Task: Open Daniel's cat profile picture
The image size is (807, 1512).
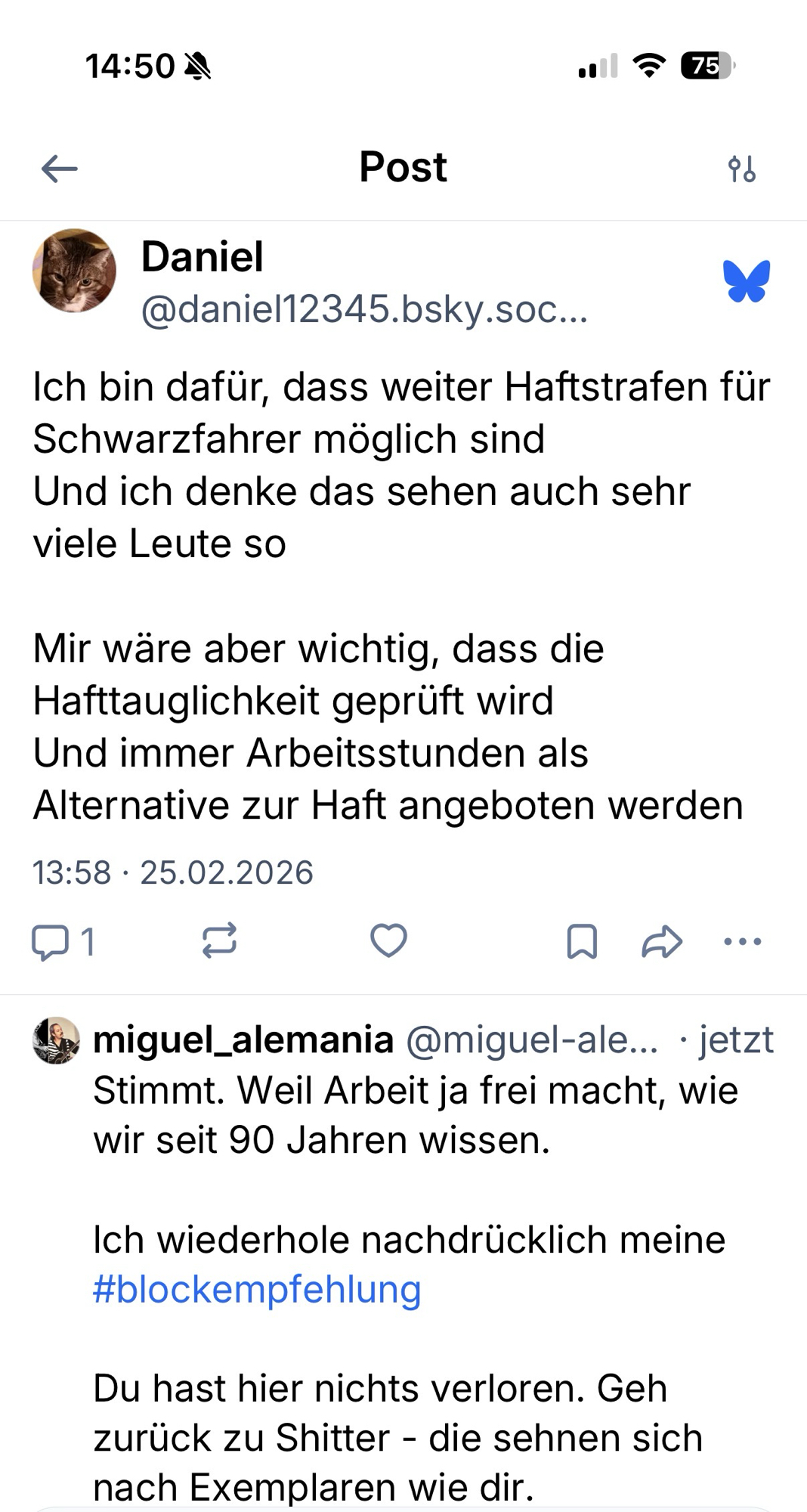Action: pyautogui.click(x=74, y=271)
